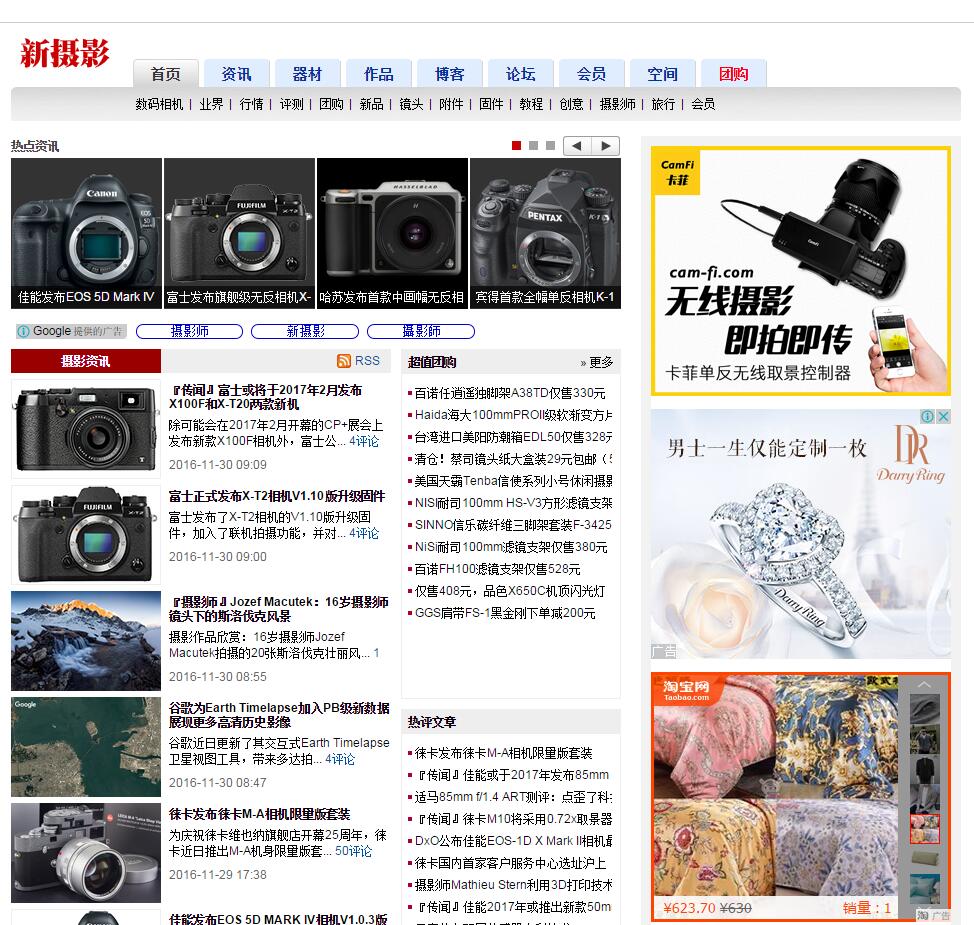Click the first 摄影师 ad pill button
Viewport: 974px width, 925px height.
[189, 331]
